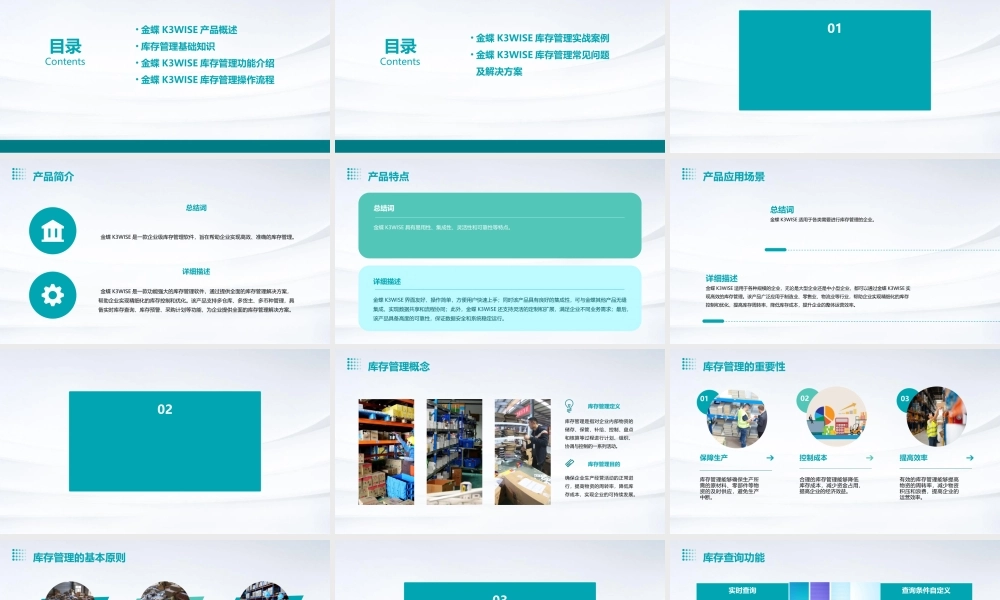This screenshot has height=600, width=1000.
Task: Click the 金蝶 K3WISE 库存管理功能介绍 entry
Action: point(207,62)
